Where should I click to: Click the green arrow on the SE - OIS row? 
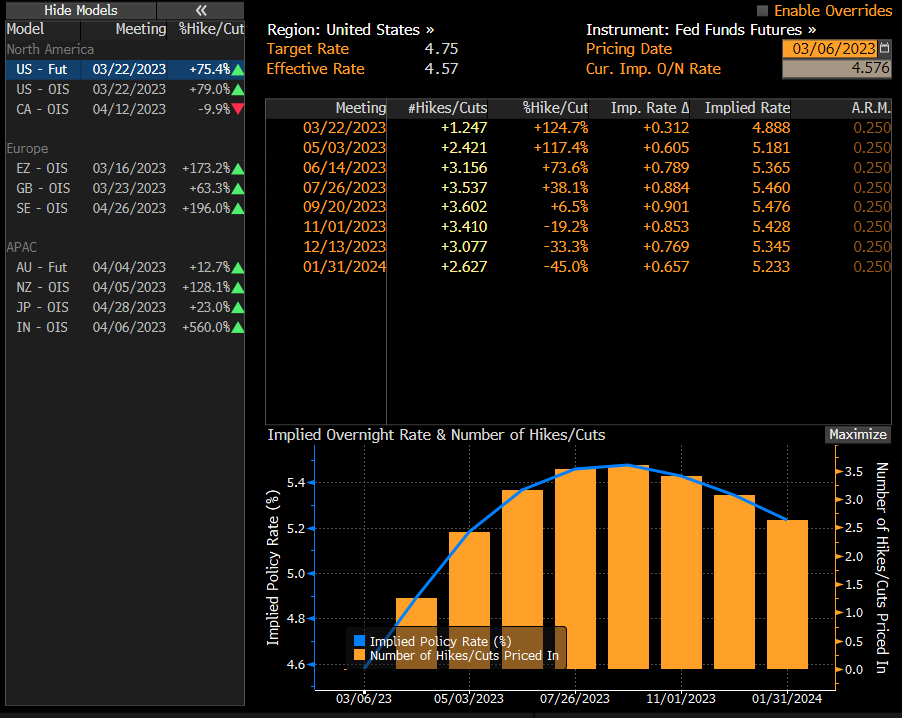(x=237, y=208)
